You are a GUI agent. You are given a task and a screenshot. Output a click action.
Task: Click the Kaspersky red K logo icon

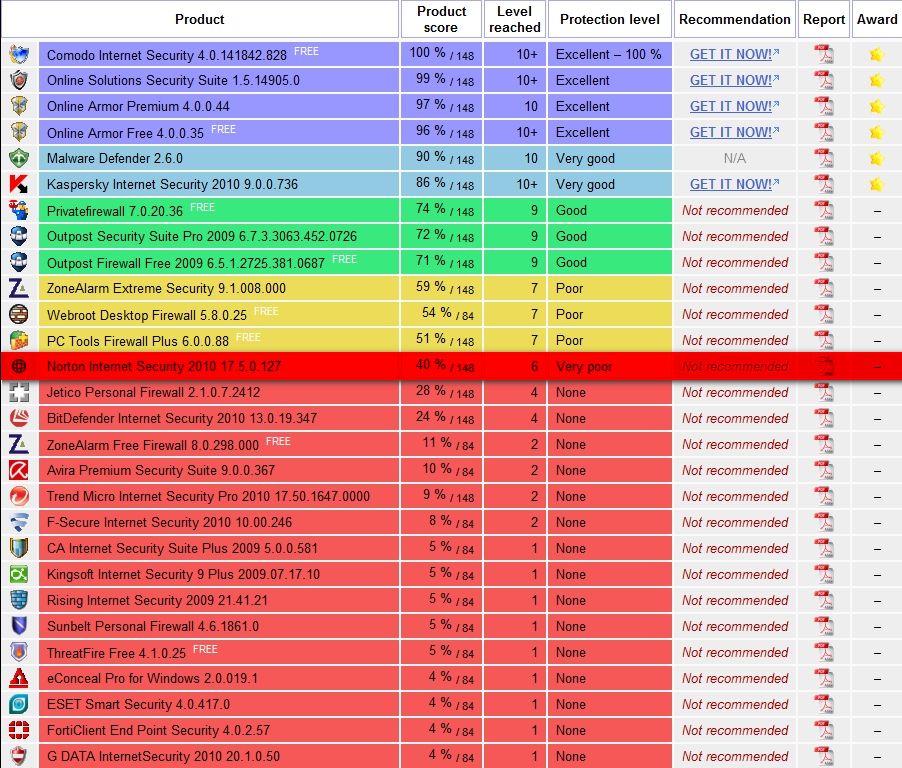[x=19, y=185]
